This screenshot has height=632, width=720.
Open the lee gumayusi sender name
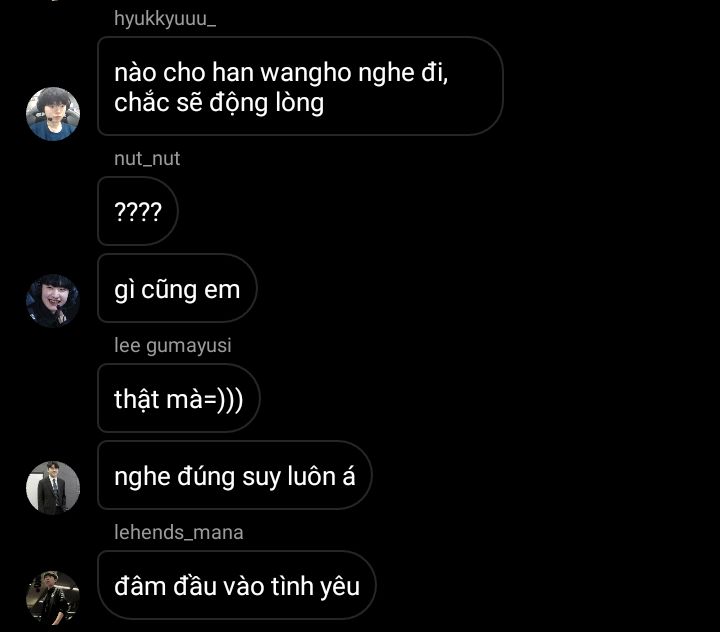click(173, 345)
